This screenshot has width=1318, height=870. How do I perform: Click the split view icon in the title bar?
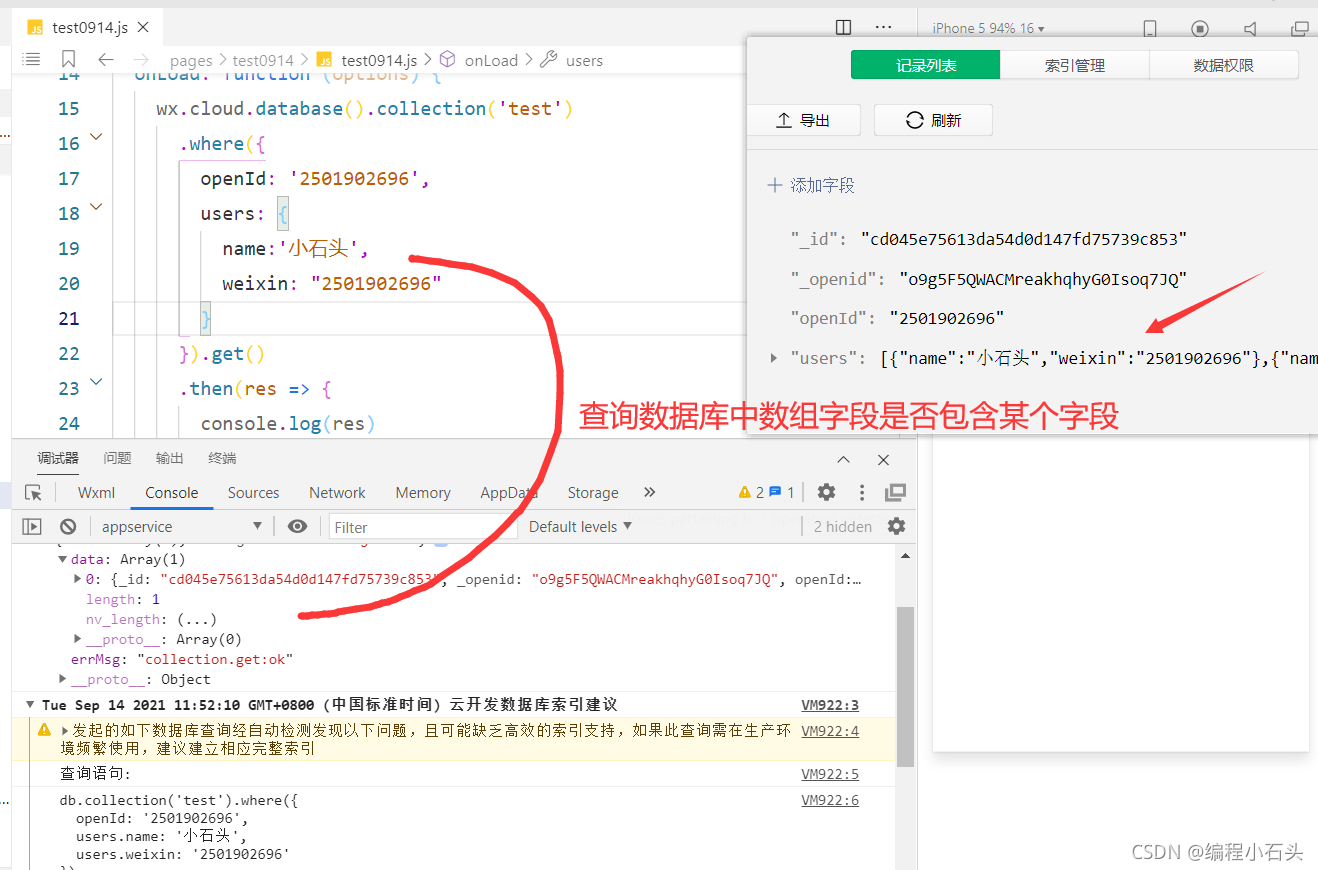tap(843, 27)
